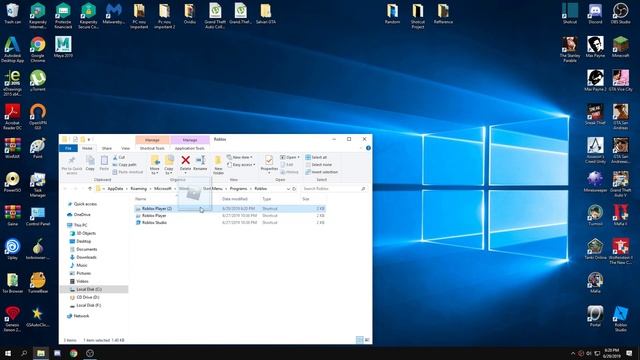This screenshot has width=640, height=360.
Task: Open Tor Browser desktop shortcut
Action: pos(12,282)
